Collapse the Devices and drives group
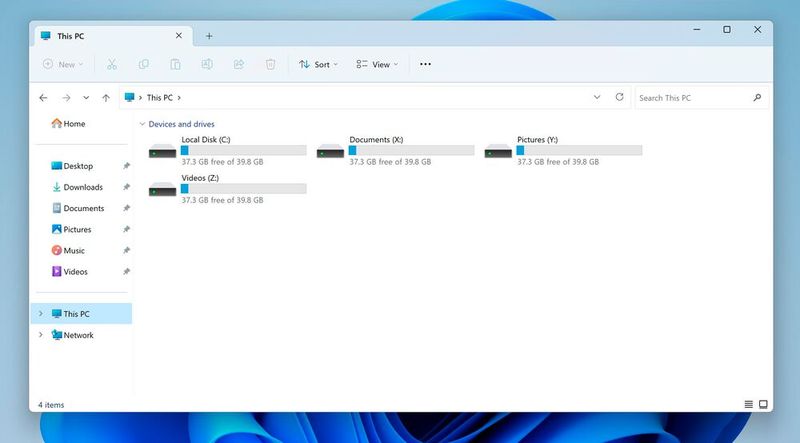This screenshot has width=800, height=443. pos(142,124)
